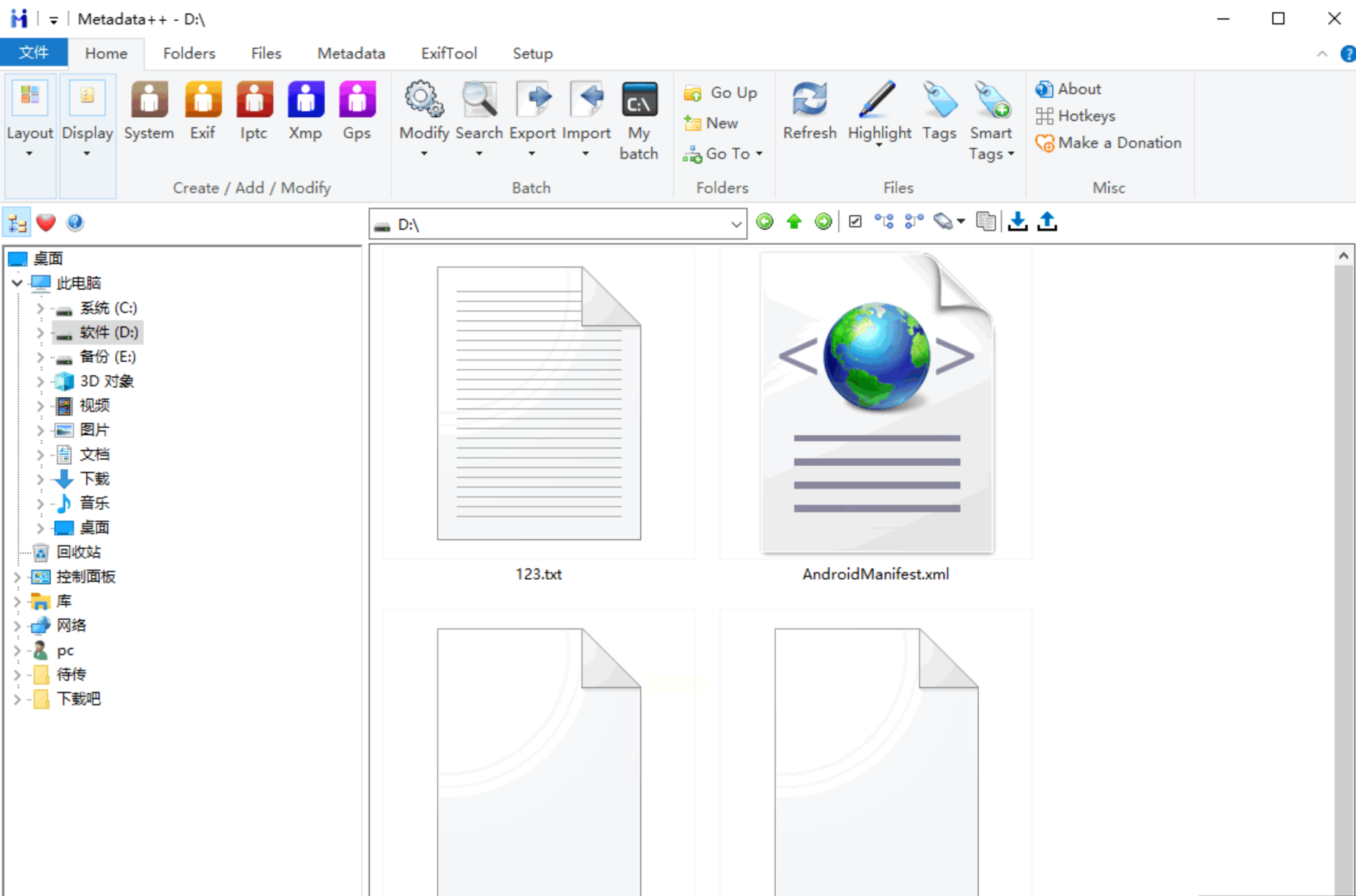This screenshot has width=1356, height=896.
Task: Click the Make a Donation link
Action: 1119,143
